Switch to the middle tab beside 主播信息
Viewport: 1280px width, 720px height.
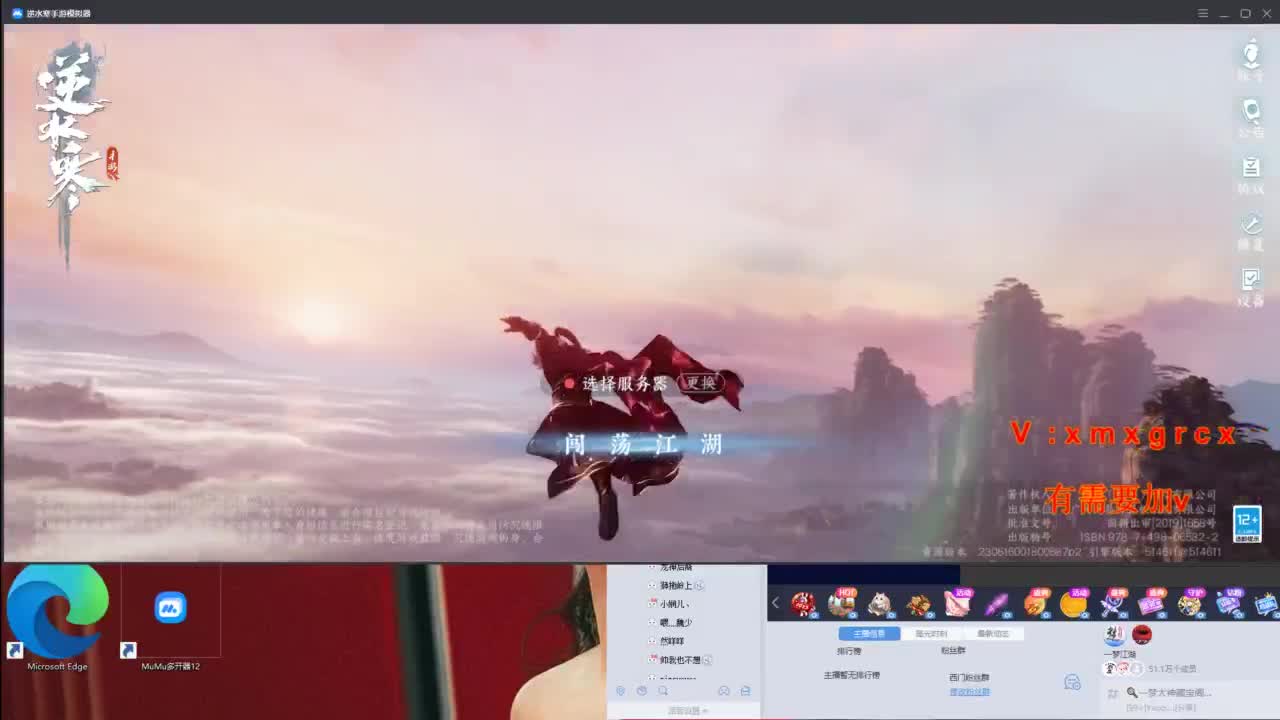coord(931,634)
